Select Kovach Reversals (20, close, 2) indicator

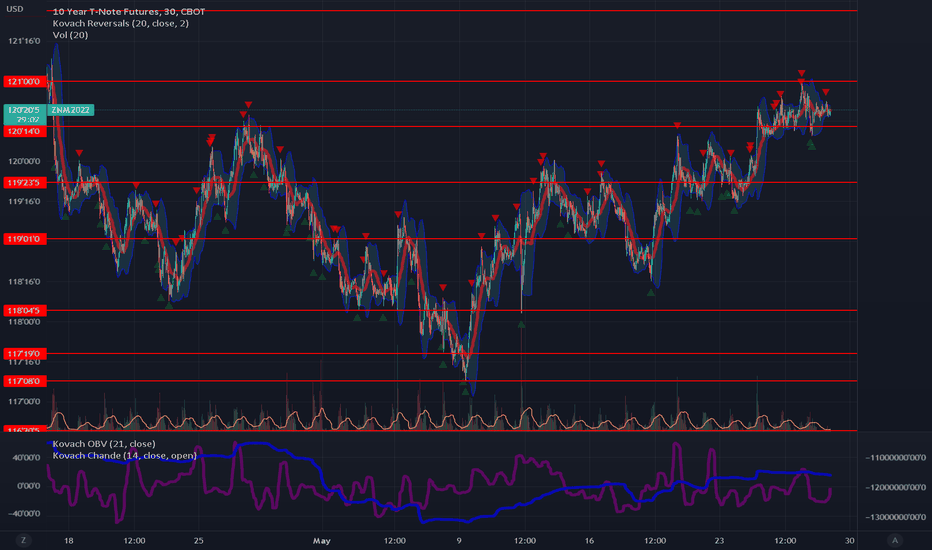(x=121, y=23)
